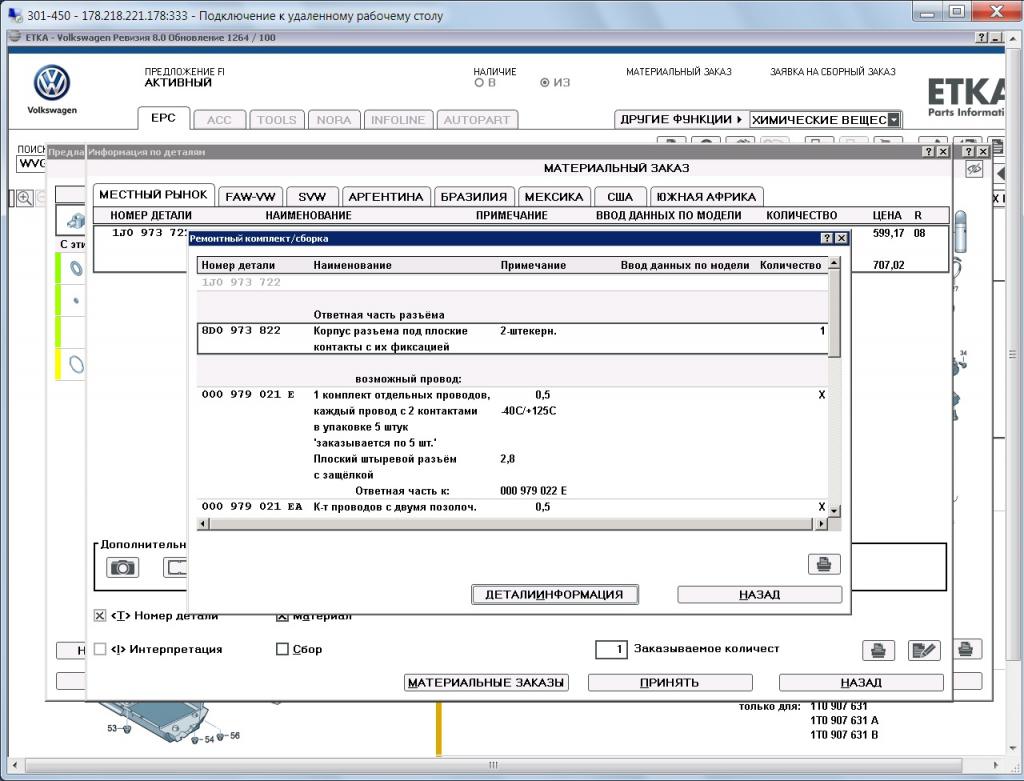
Task: Click the grayed 1J0 973 722 row in dialog
Action: (x=513, y=282)
